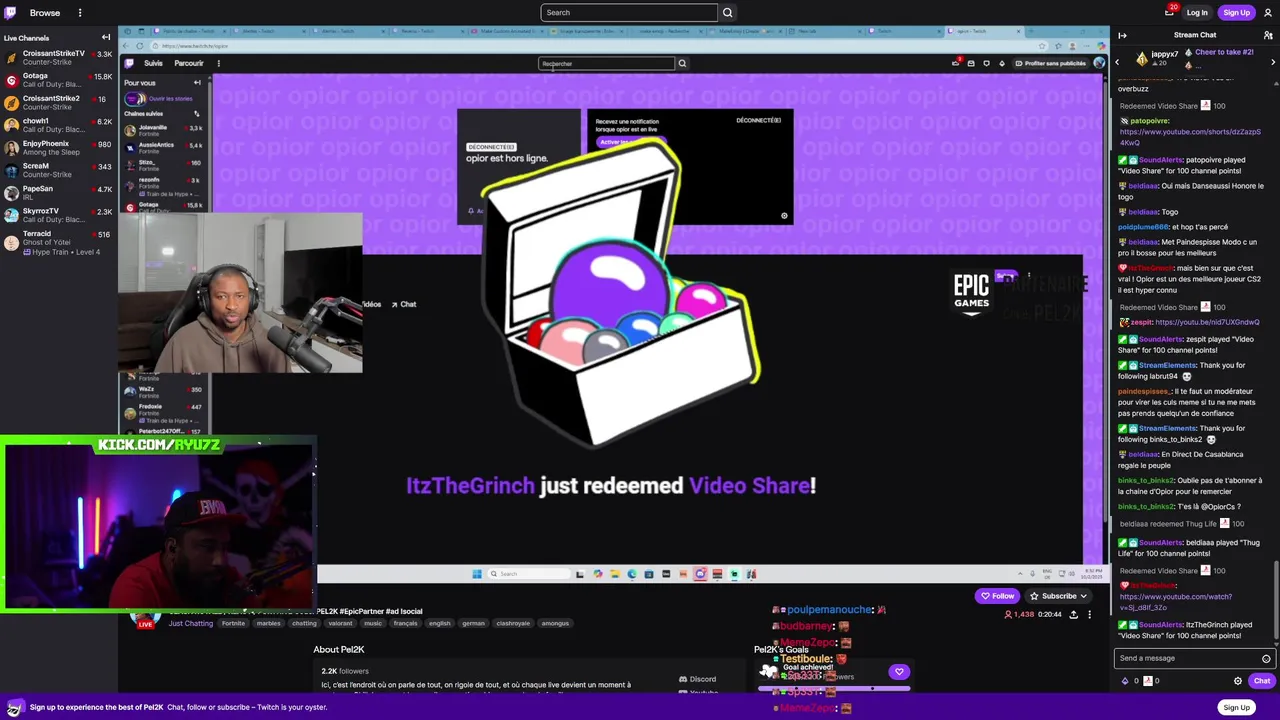Open chat settings gear

(1237, 681)
